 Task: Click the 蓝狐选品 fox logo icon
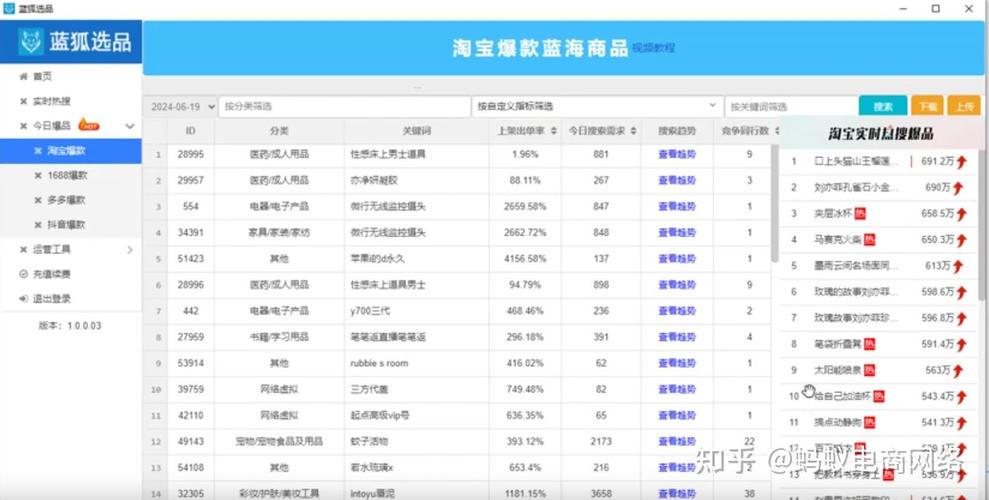click(30, 42)
